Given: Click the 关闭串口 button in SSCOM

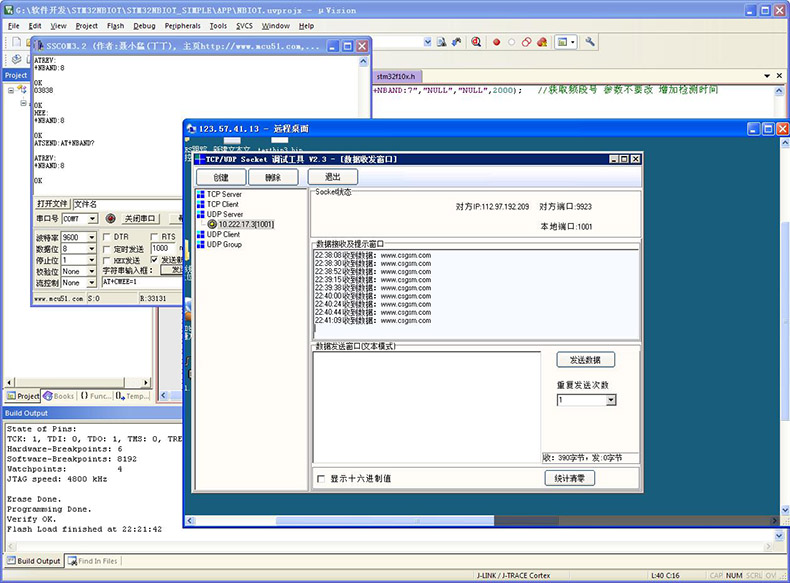Looking at the screenshot, I should pos(140,219).
